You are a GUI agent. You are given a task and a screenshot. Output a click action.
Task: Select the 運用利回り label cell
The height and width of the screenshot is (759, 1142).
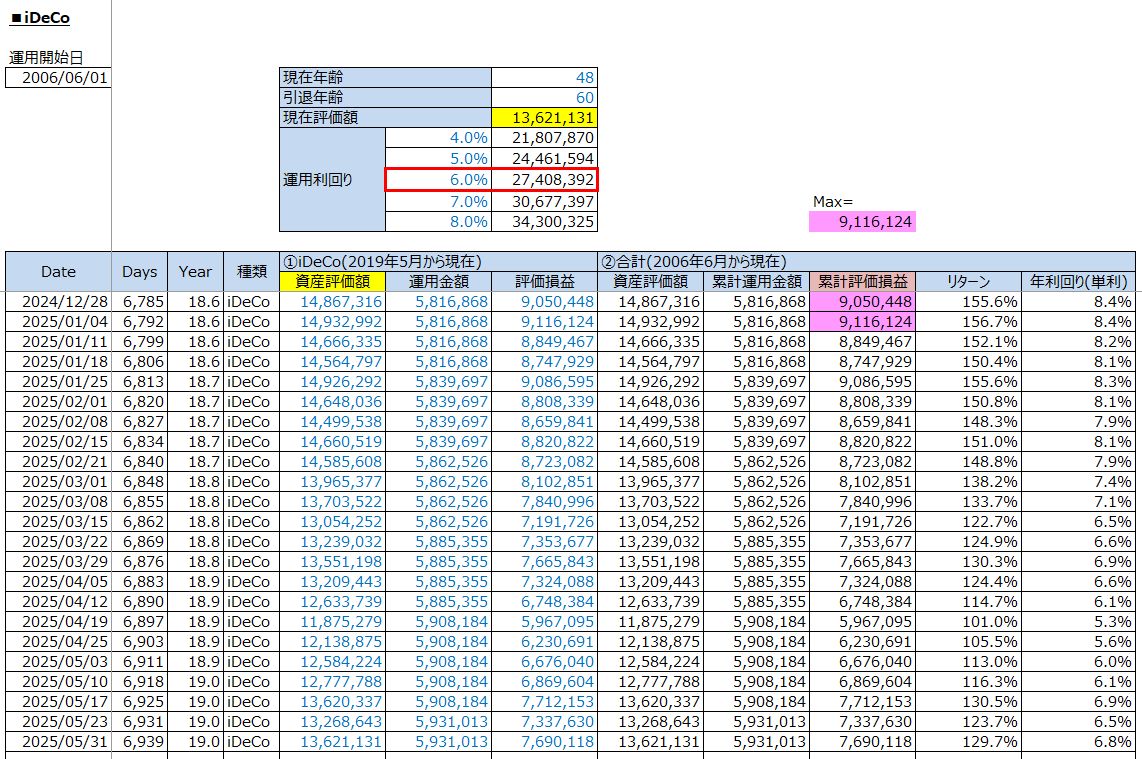pyautogui.click(x=332, y=180)
